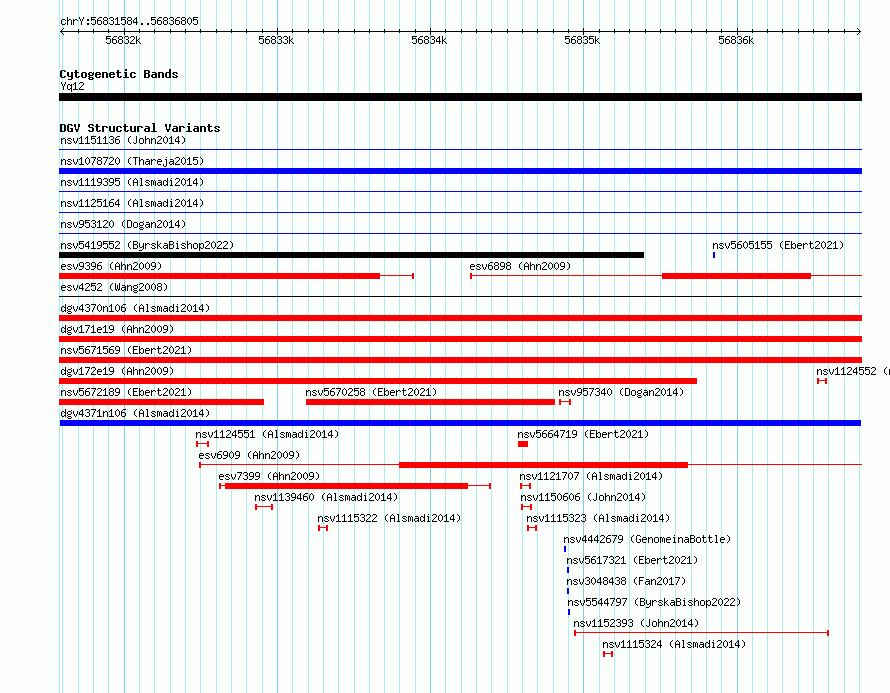Select nsv5544797 (ByrskaBishop2022) label
The image size is (890, 693).
point(654,602)
